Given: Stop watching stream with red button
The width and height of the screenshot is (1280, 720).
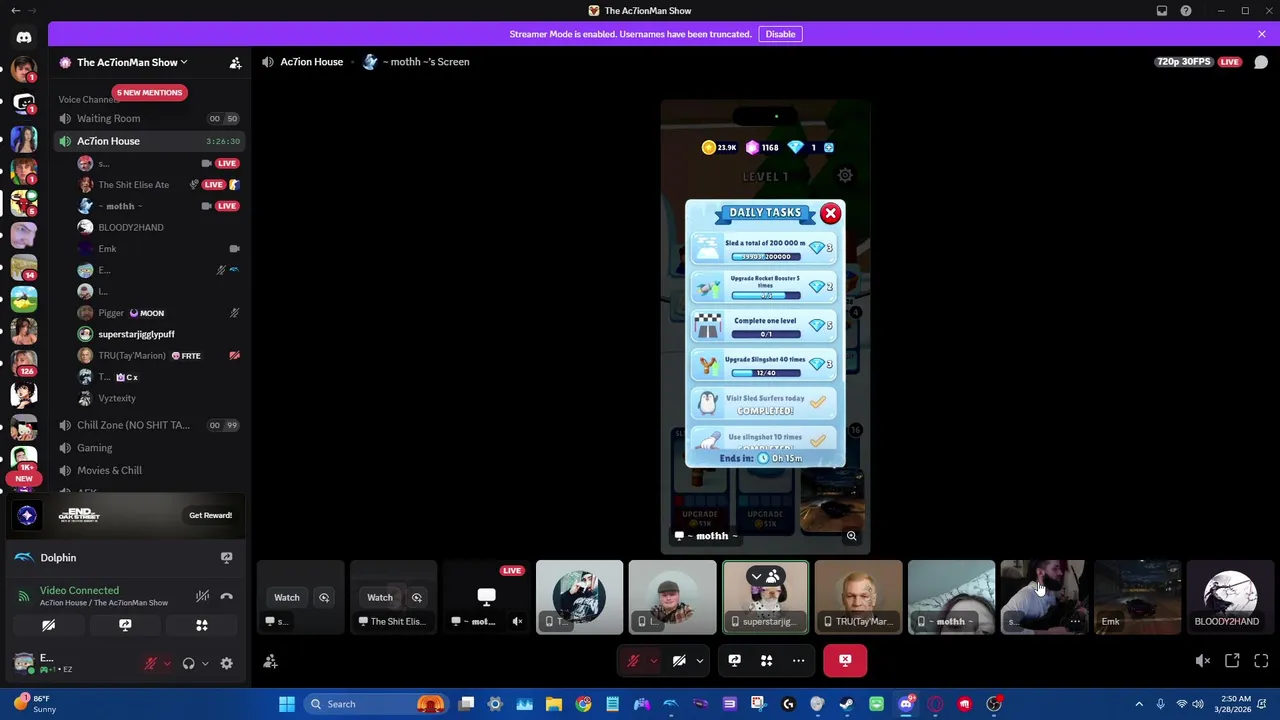Looking at the screenshot, I should click(845, 660).
